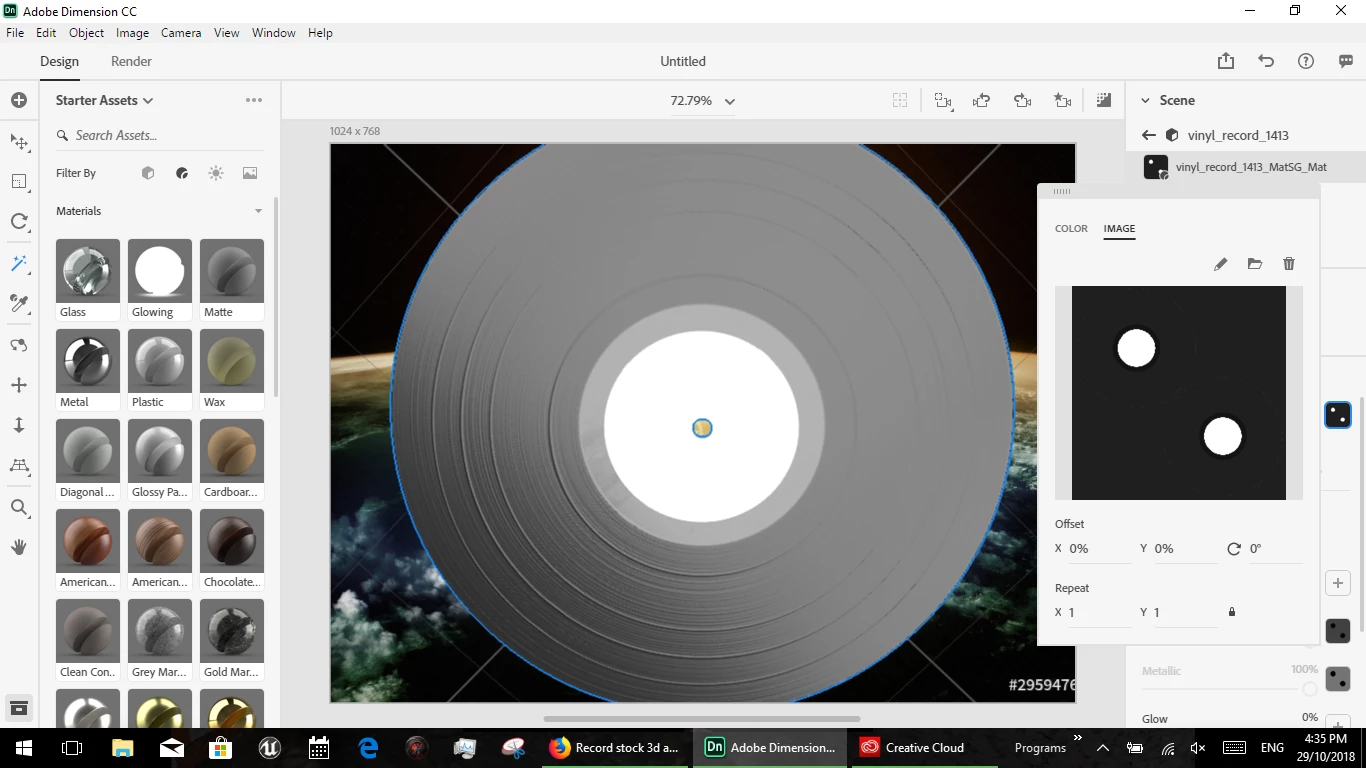The width and height of the screenshot is (1366, 768).
Task: Click the Metallic slider handle
Action: (x=1310, y=688)
